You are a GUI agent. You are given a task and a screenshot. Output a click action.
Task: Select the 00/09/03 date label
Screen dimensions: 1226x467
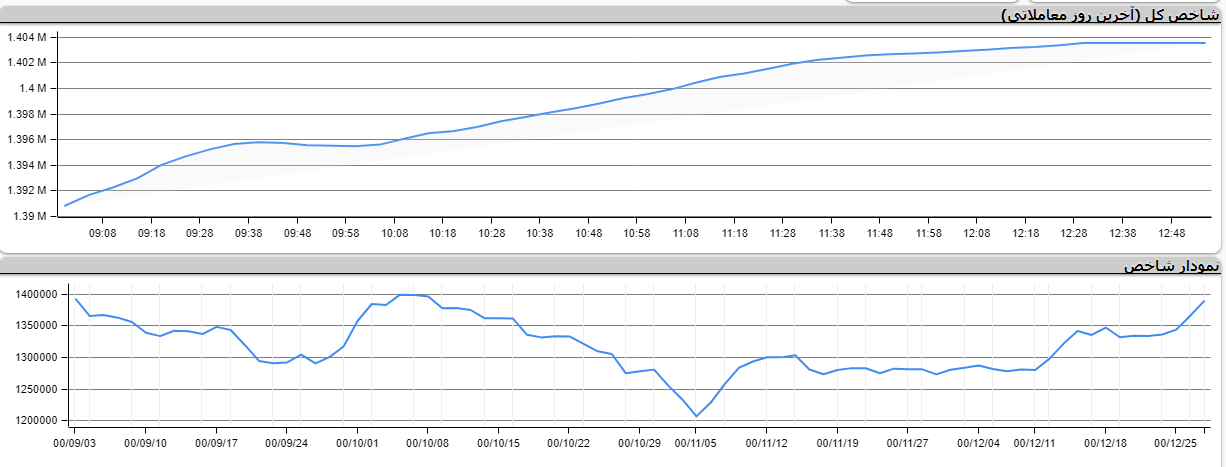tap(75, 442)
